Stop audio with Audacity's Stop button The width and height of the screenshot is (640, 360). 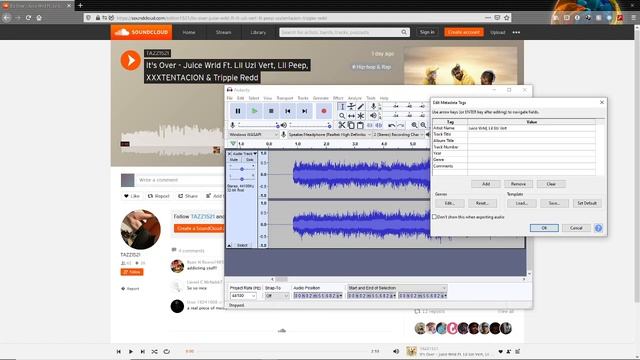pyautogui.click(x=271, y=111)
